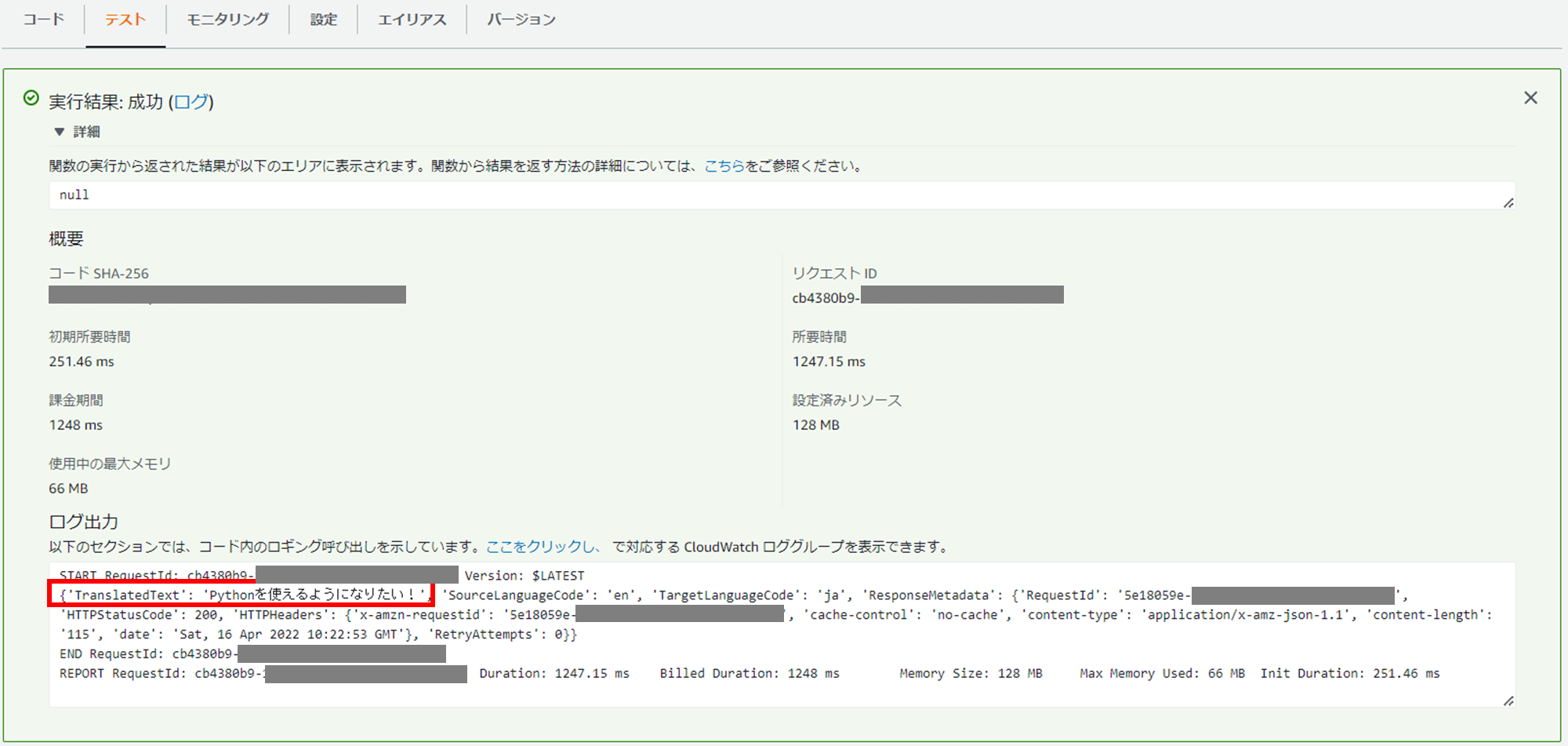
Task: Click the 実行結果: 成功 heading
Action: [104, 101]
